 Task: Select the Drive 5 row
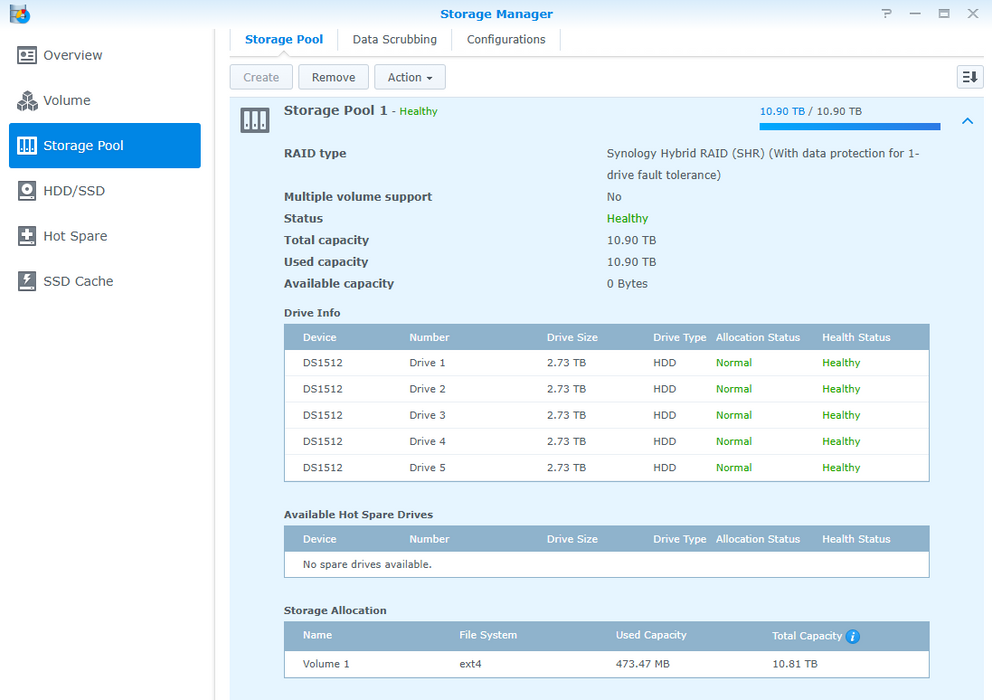606,468
